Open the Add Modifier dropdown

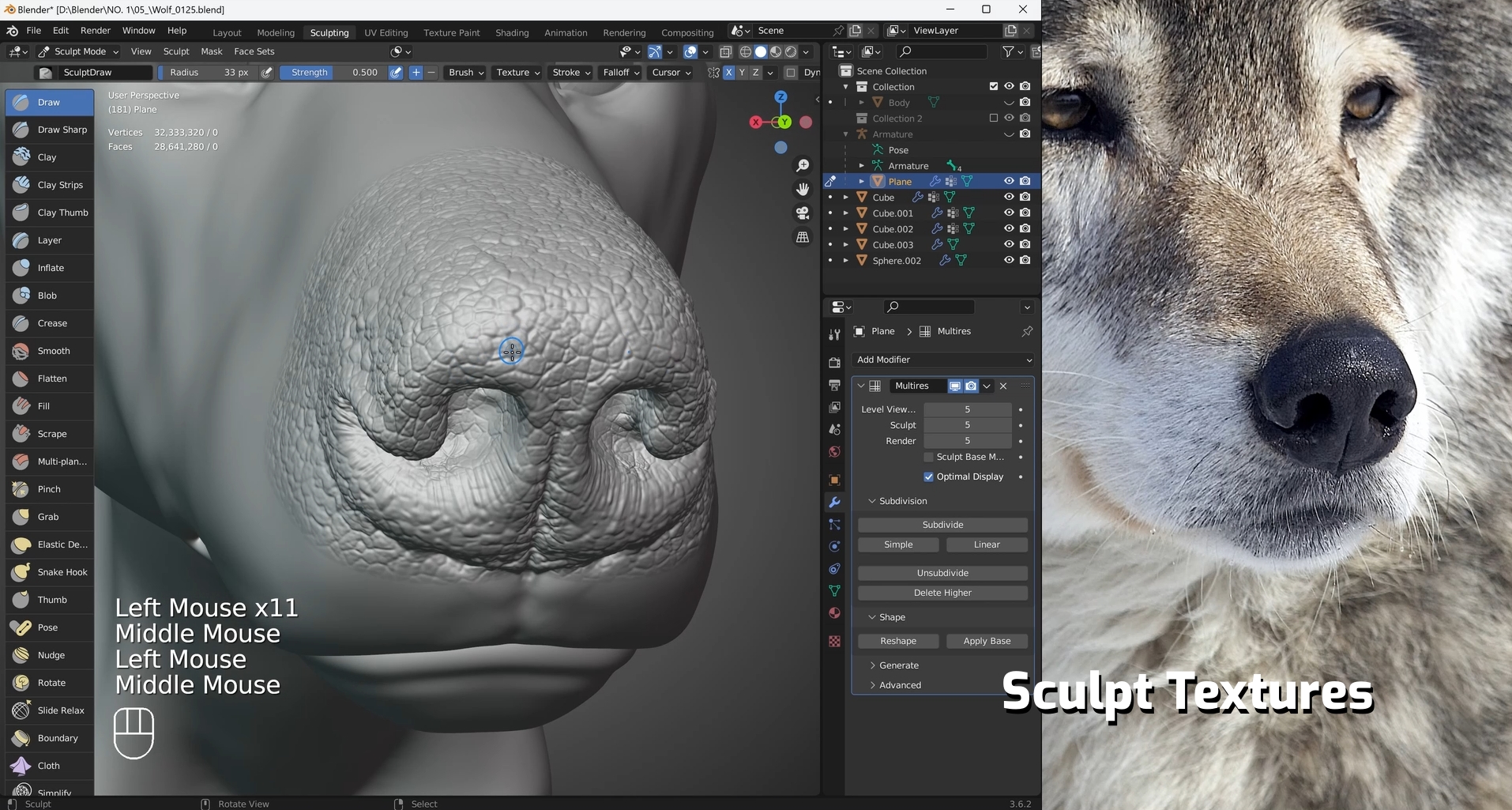point(943,360)
